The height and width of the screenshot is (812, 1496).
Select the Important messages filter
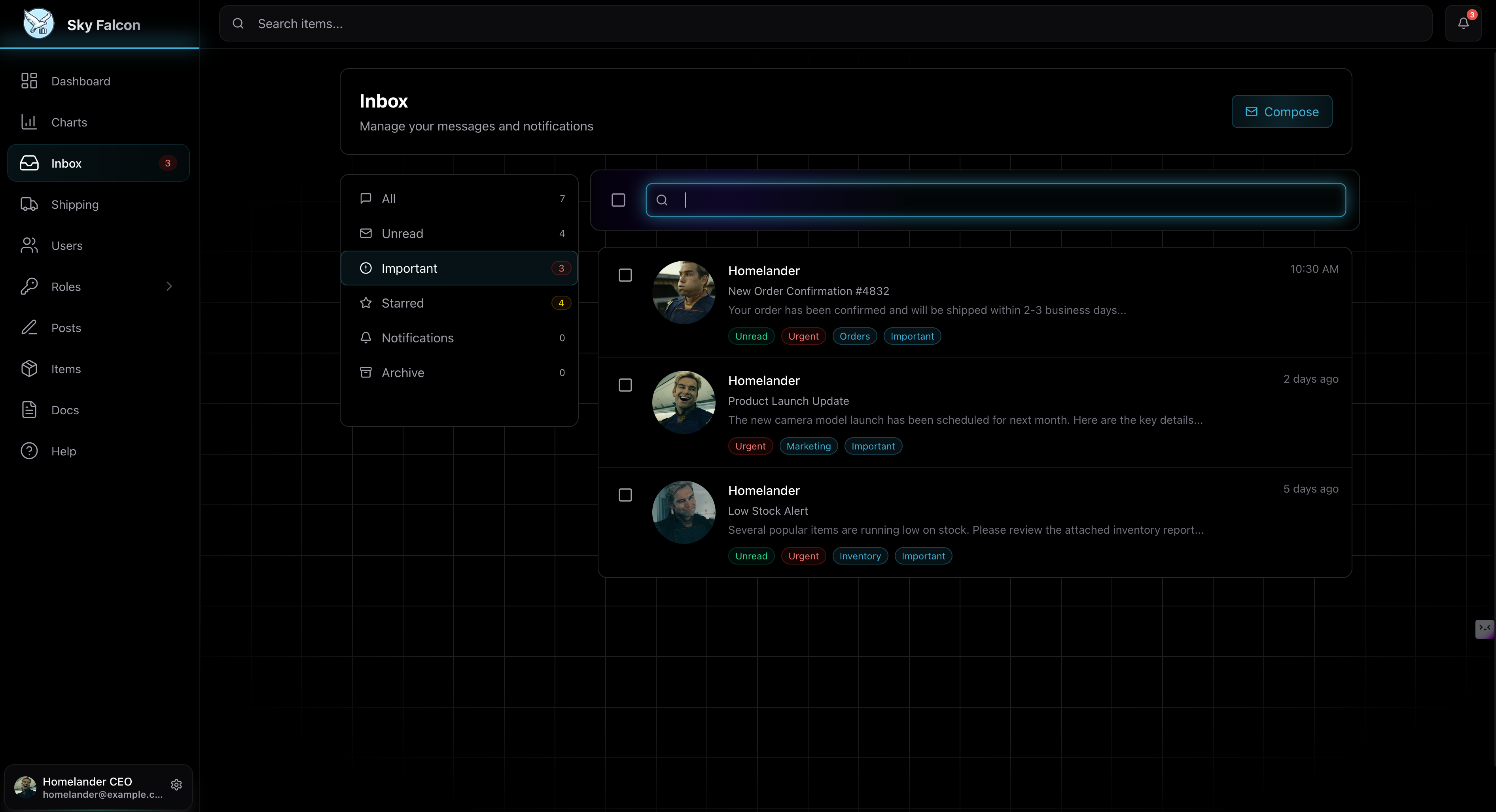(459, 268)
